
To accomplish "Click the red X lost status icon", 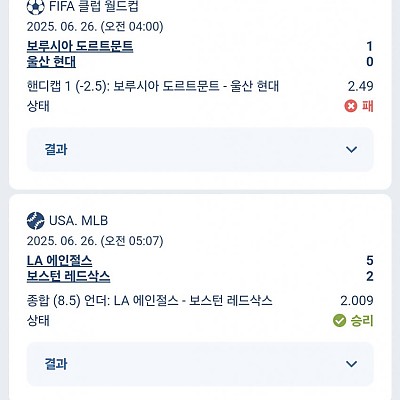I will 351,106.
